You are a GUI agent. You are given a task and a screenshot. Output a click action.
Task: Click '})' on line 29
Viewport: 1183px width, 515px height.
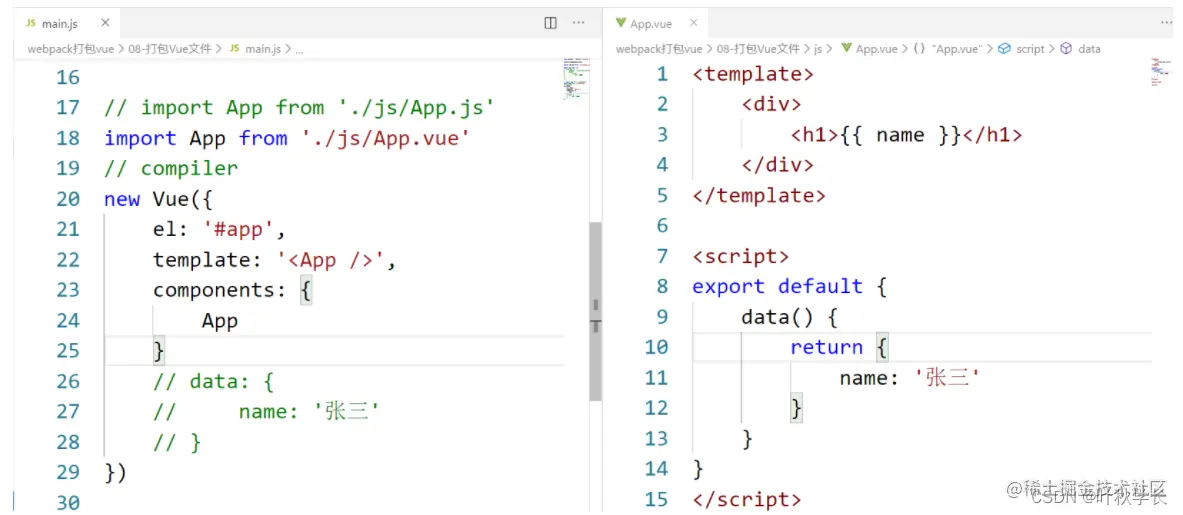(115, 472)
